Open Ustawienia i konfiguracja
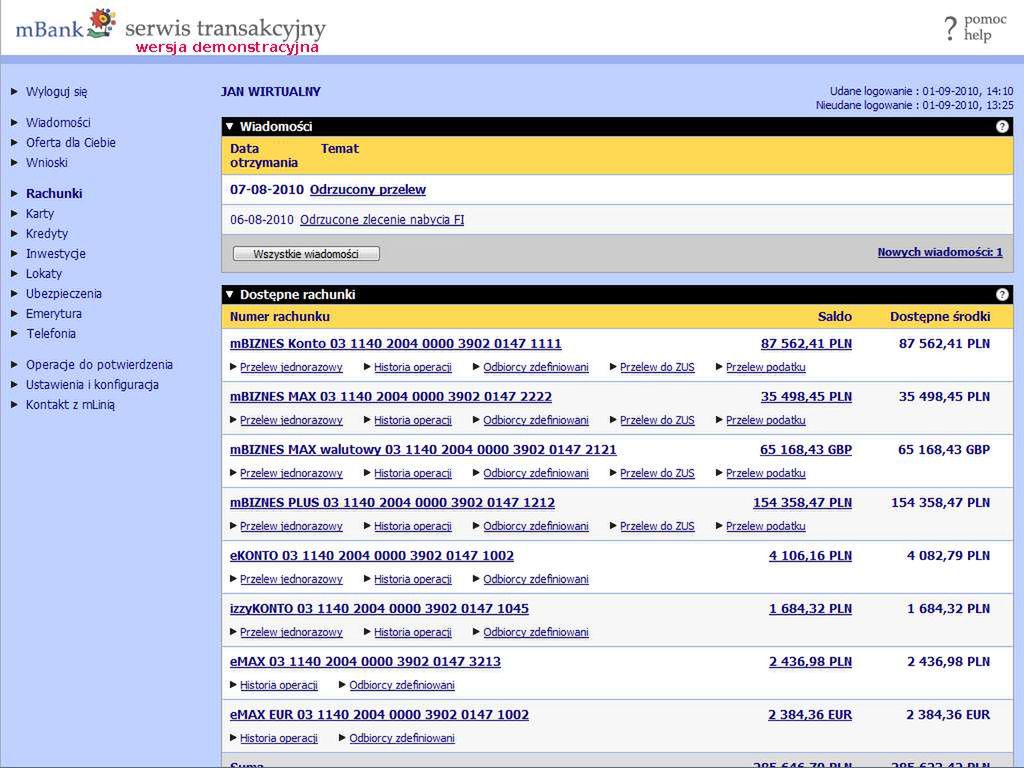Viewport: 1024px width, 768px height. tap(92, 385)
